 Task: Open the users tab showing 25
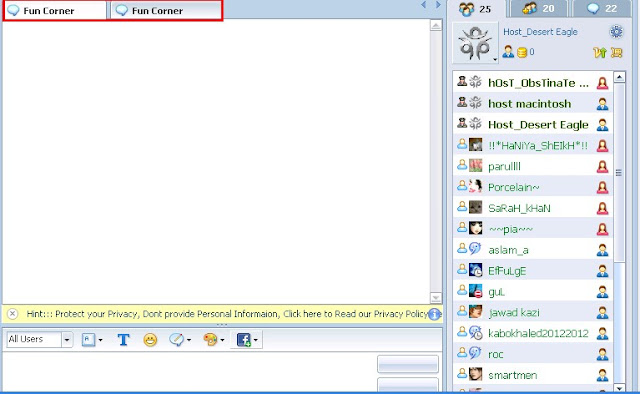(476, 9)
